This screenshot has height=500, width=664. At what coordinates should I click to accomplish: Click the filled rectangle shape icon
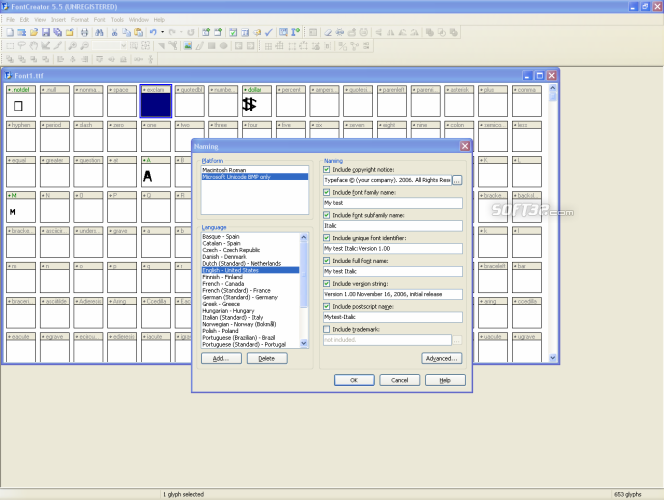pyautogui.click(x=212, y=46)
